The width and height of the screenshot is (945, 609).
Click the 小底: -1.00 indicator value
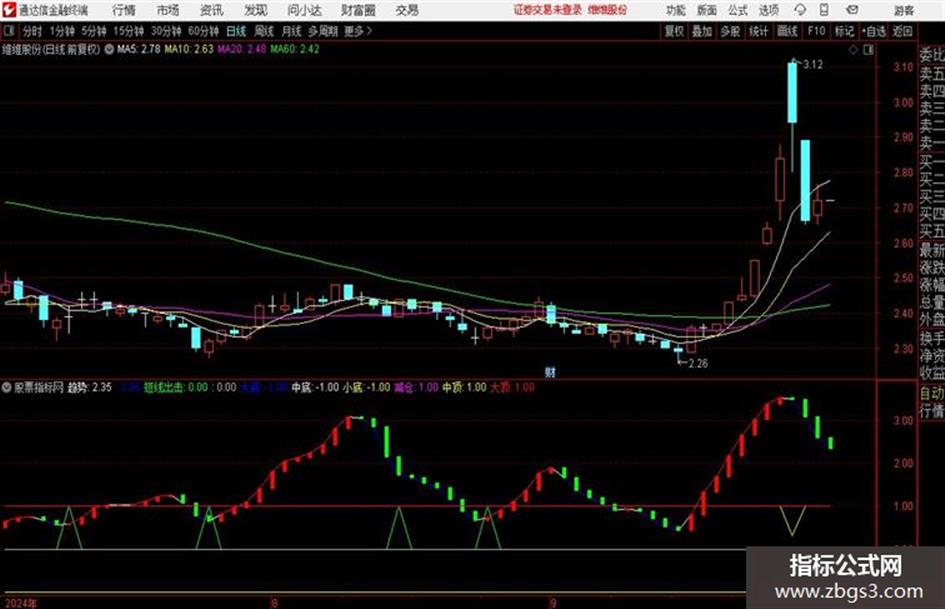coord(366,387)
